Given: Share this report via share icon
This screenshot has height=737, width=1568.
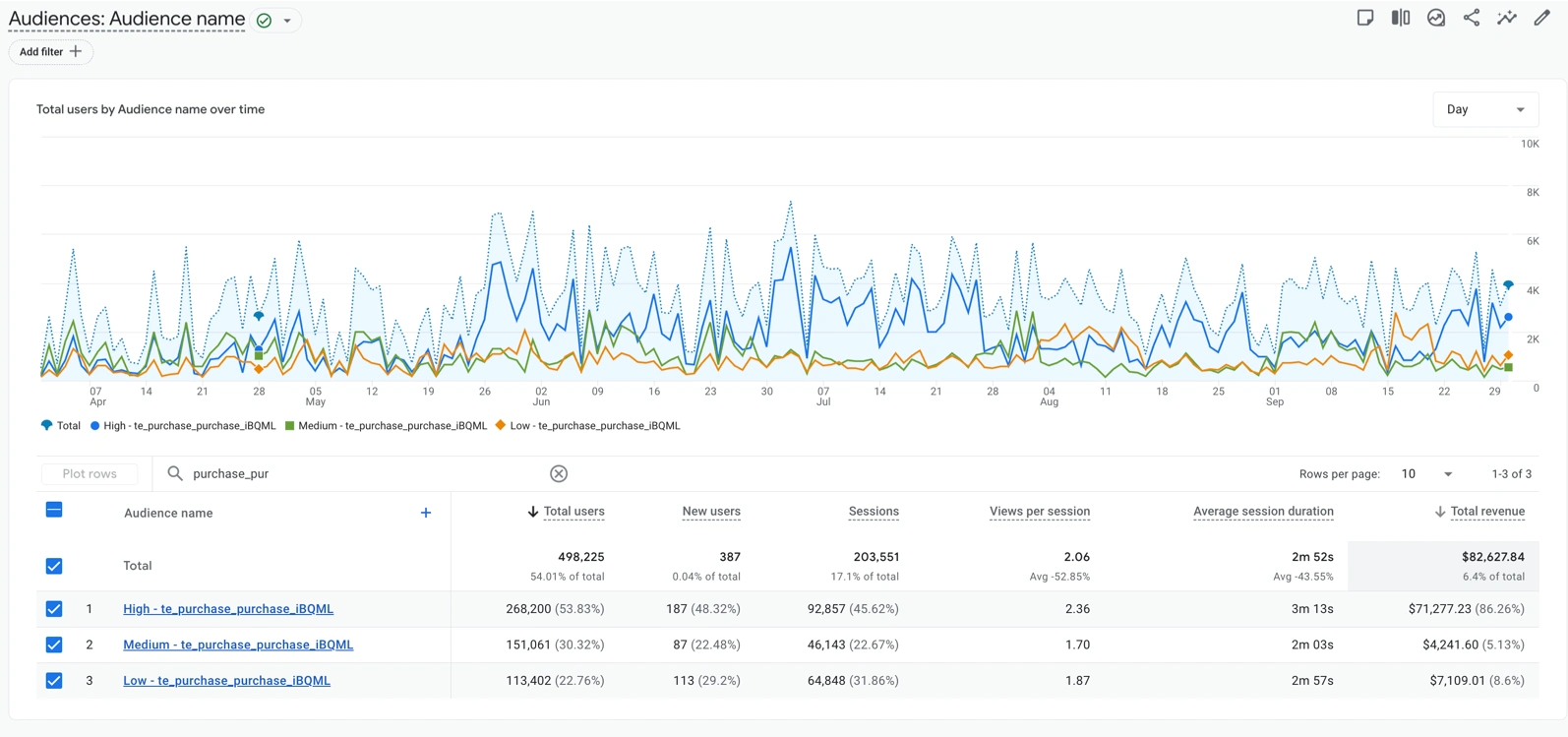Looking at the screenshot, I should (x=1471, y=18).
